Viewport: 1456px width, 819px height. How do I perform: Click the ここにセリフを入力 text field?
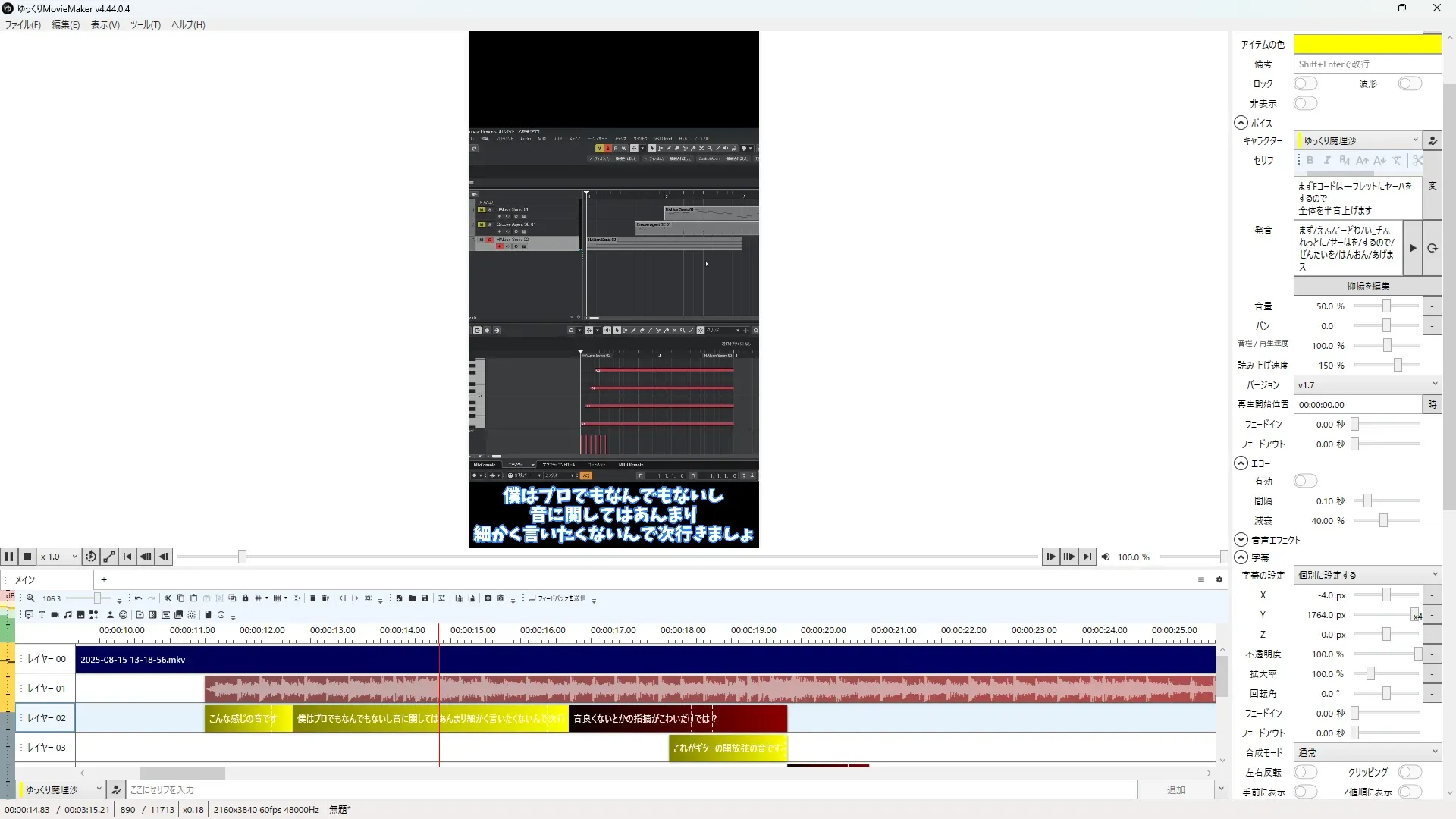pyautogui.click(x=629, y=789)
